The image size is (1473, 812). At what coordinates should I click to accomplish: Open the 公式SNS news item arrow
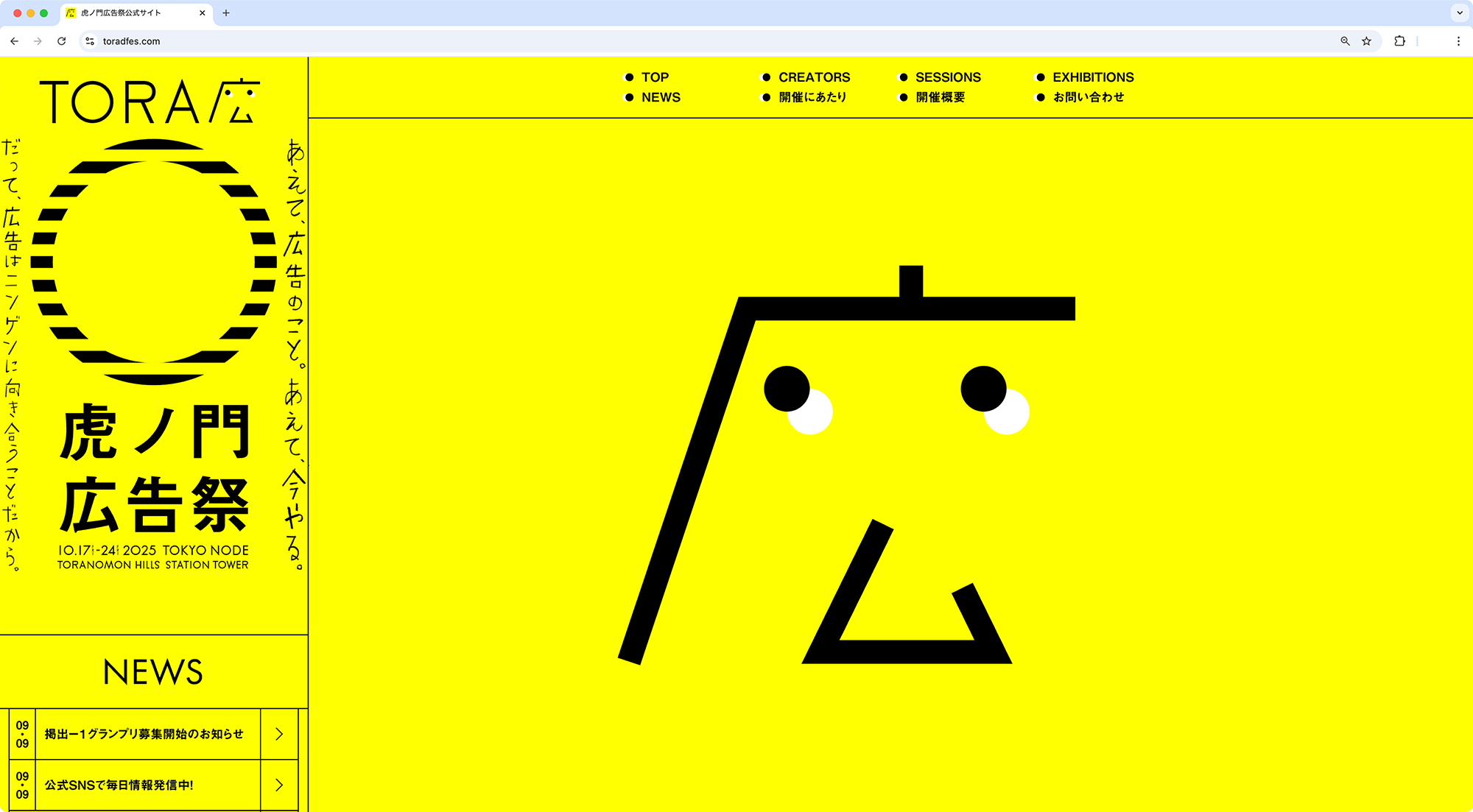click(x=279, y=785)
